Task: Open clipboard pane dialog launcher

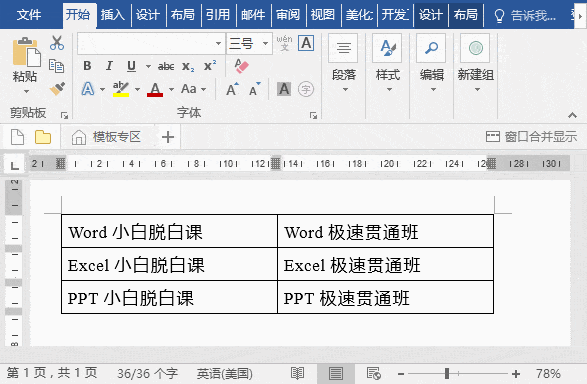Action: point(64,115)
